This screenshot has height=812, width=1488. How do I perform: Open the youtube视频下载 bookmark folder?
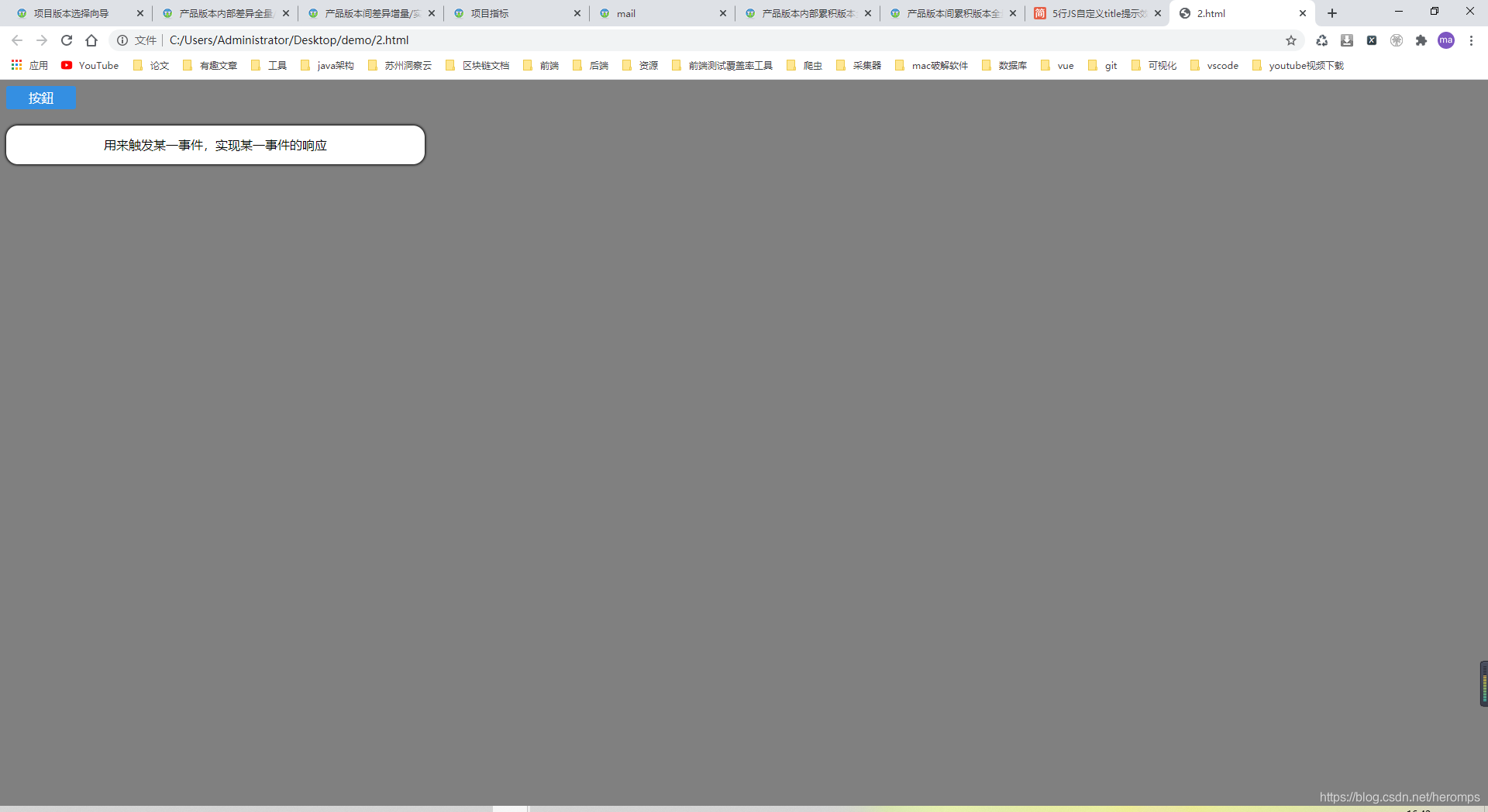tap(1298, 66)
